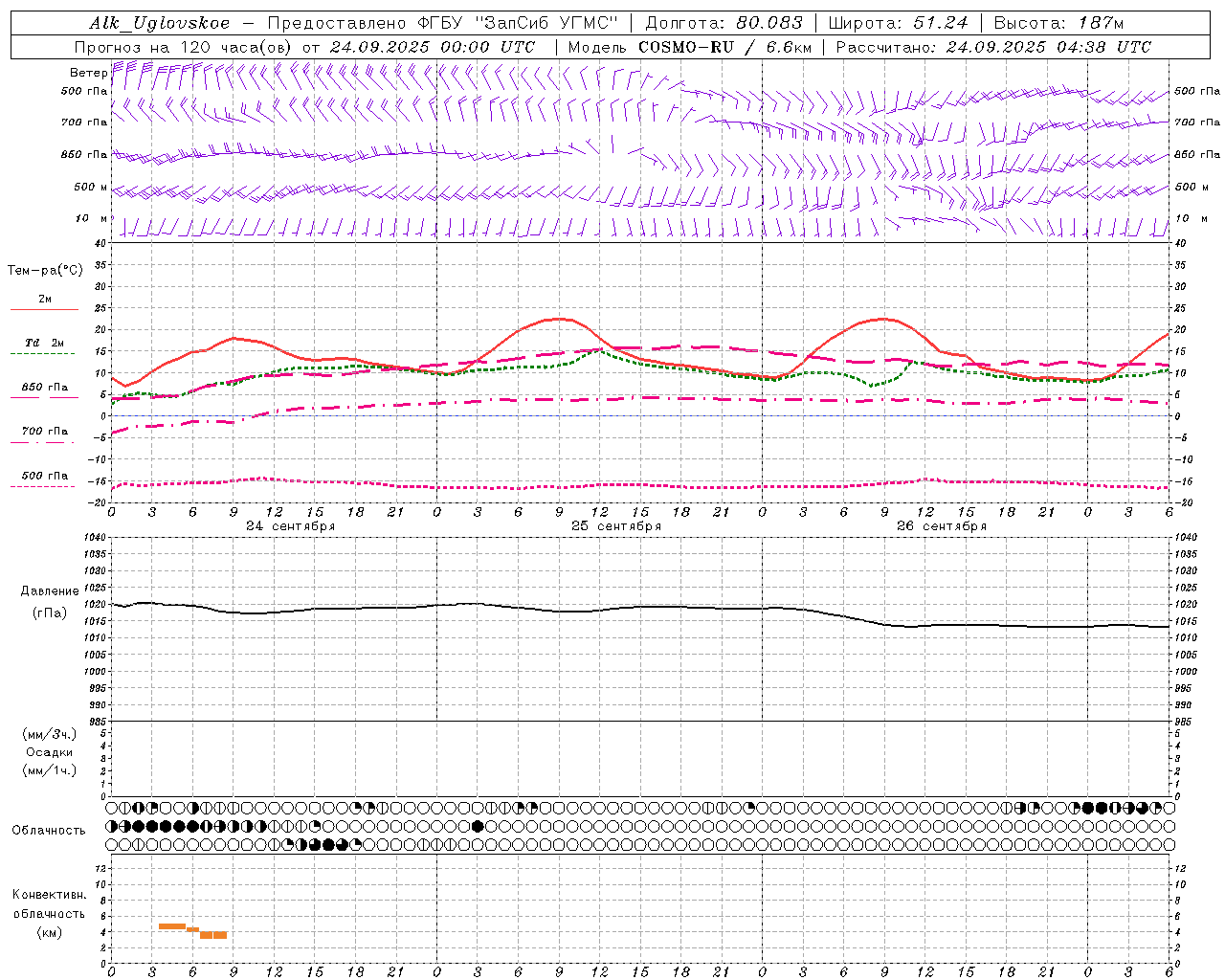Click the 24 сентября date label
Screen dimensions: 1225x980
[x=291, y=525]
